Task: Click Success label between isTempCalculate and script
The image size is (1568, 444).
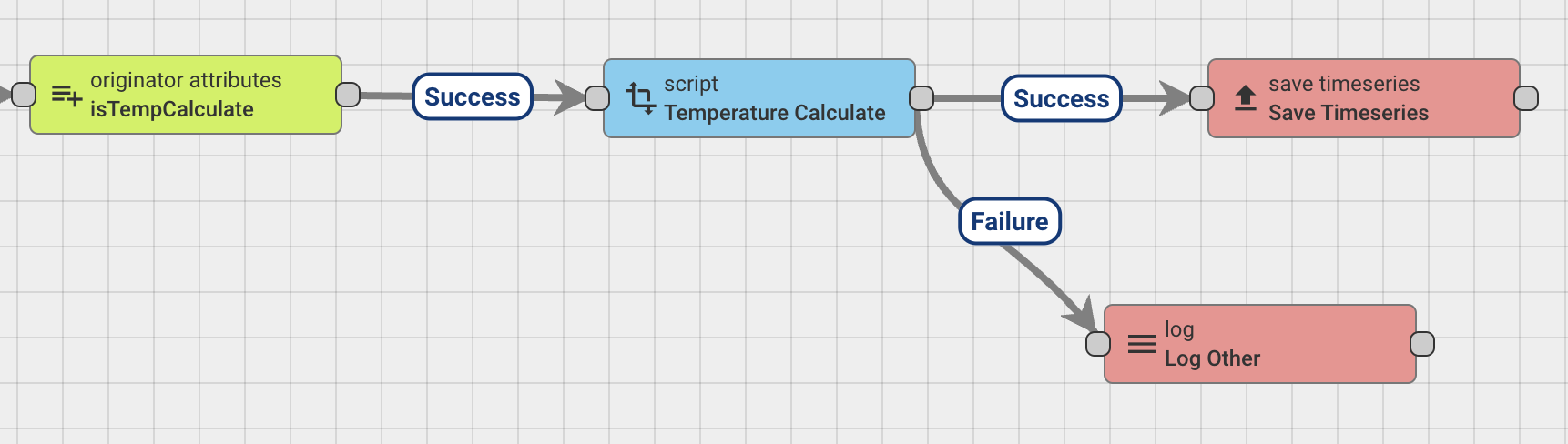Action: coord(472,96)
